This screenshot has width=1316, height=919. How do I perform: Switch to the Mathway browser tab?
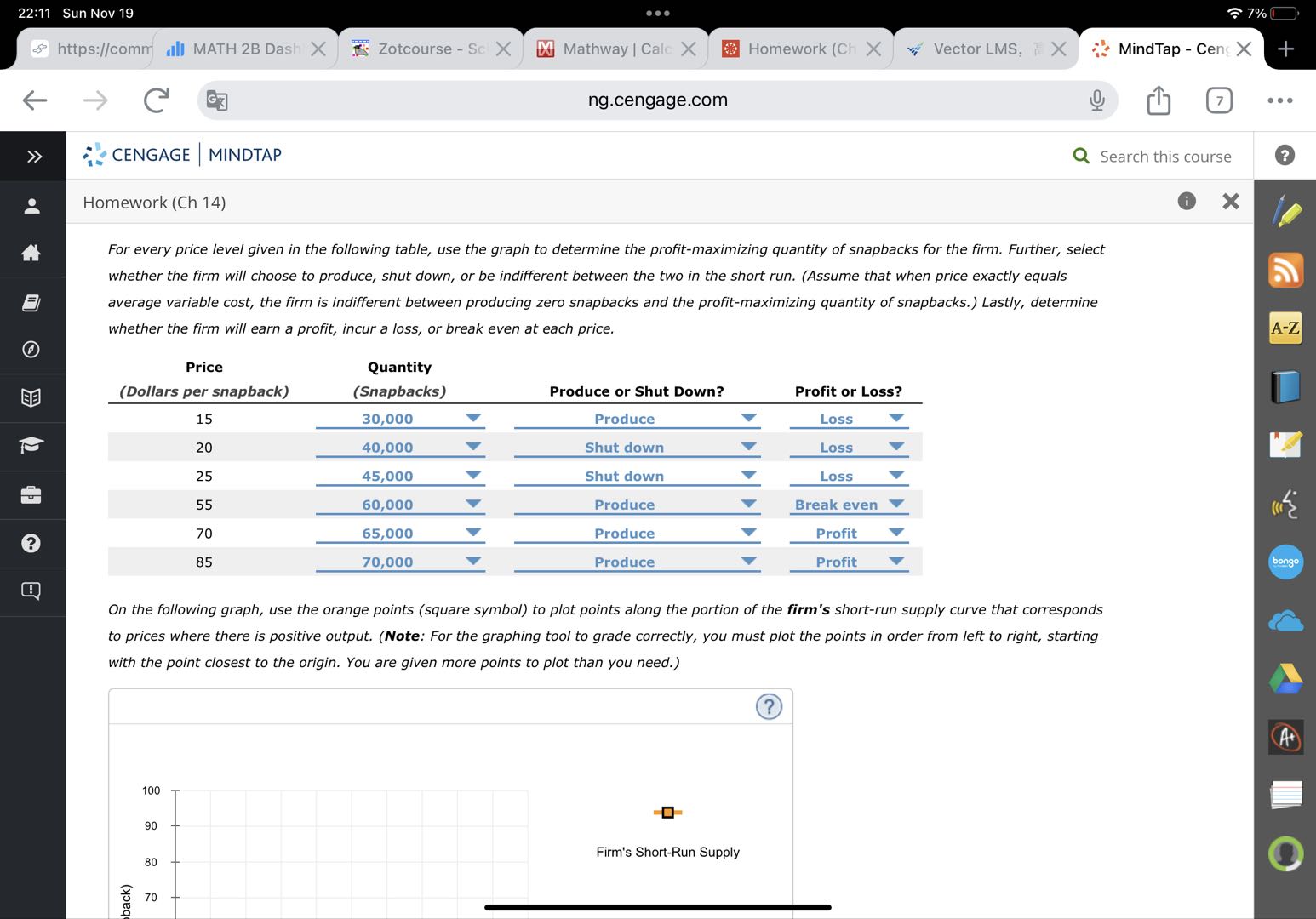613,49
